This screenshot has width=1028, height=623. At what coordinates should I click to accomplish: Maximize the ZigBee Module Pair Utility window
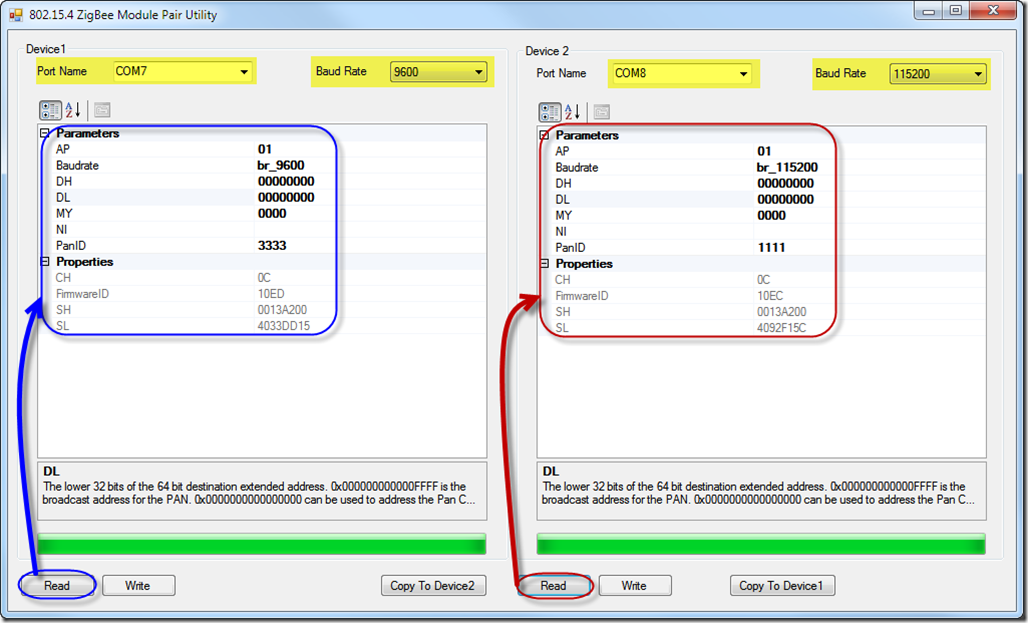[x=956, y=10]
